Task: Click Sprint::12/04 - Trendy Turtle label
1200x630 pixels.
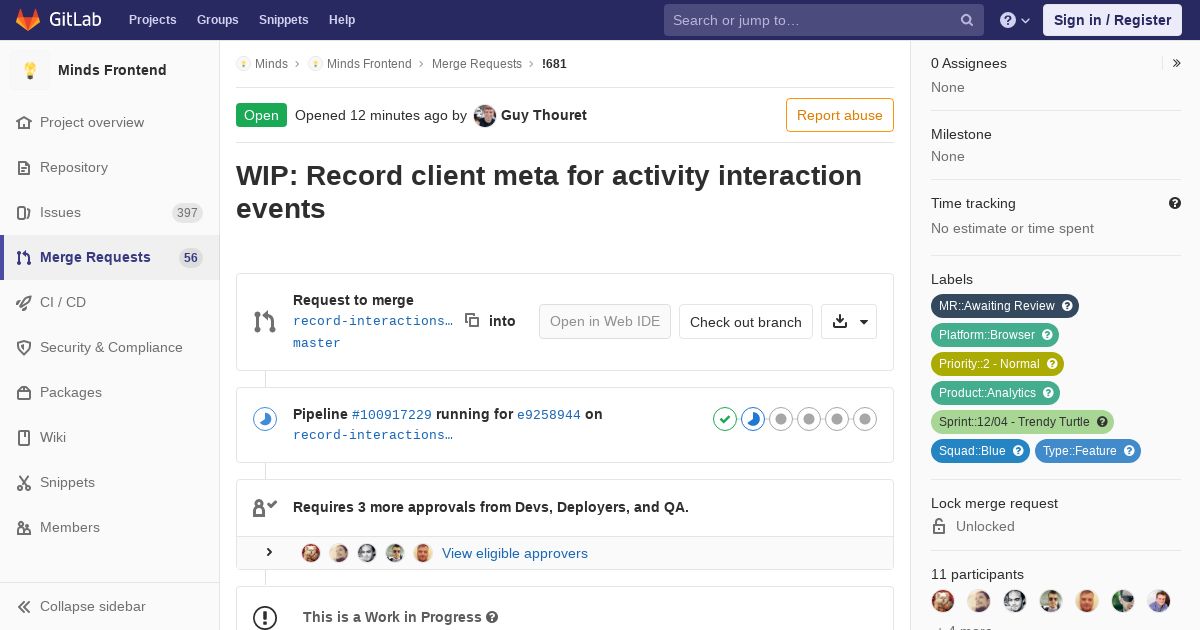Action: (x=1022, y=422)
